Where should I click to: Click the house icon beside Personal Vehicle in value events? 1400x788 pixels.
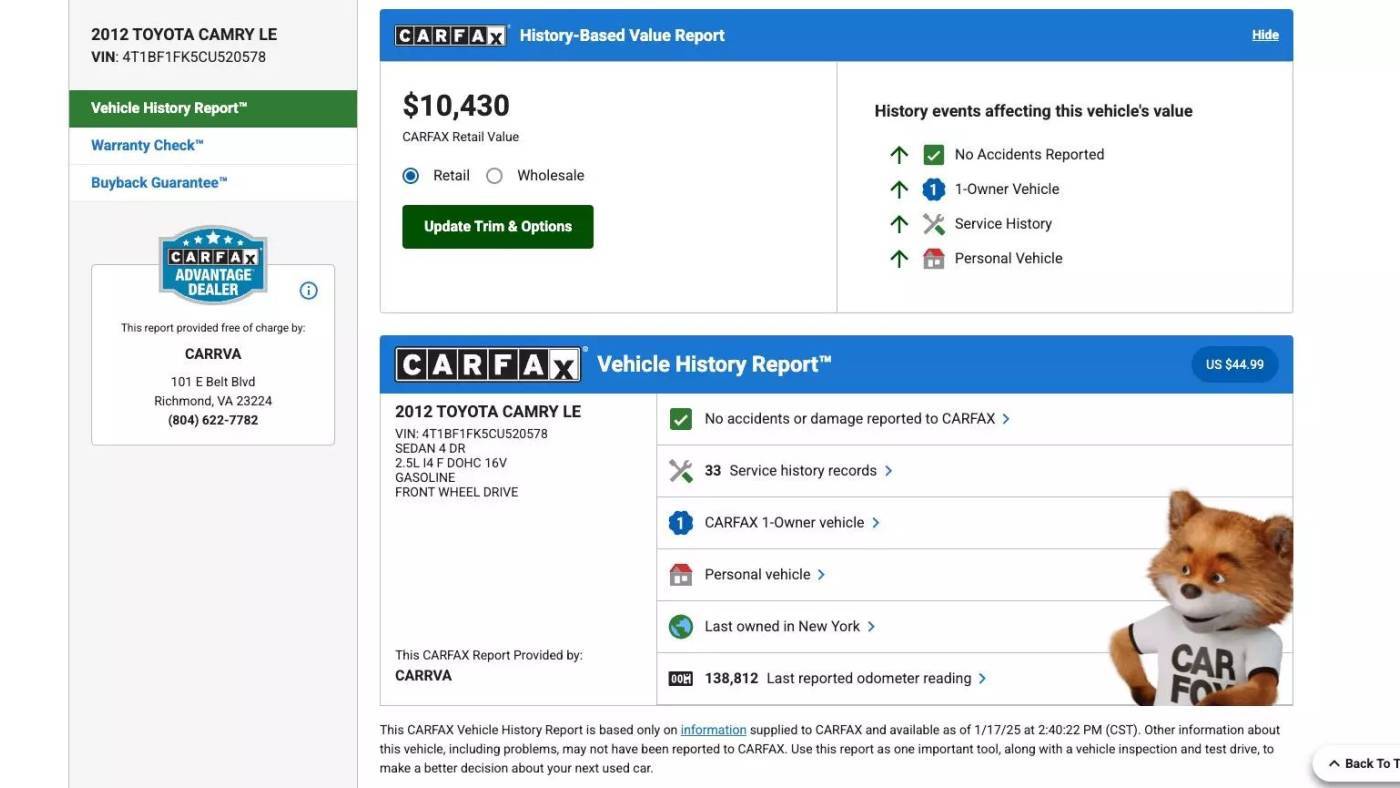click(933, 259)
